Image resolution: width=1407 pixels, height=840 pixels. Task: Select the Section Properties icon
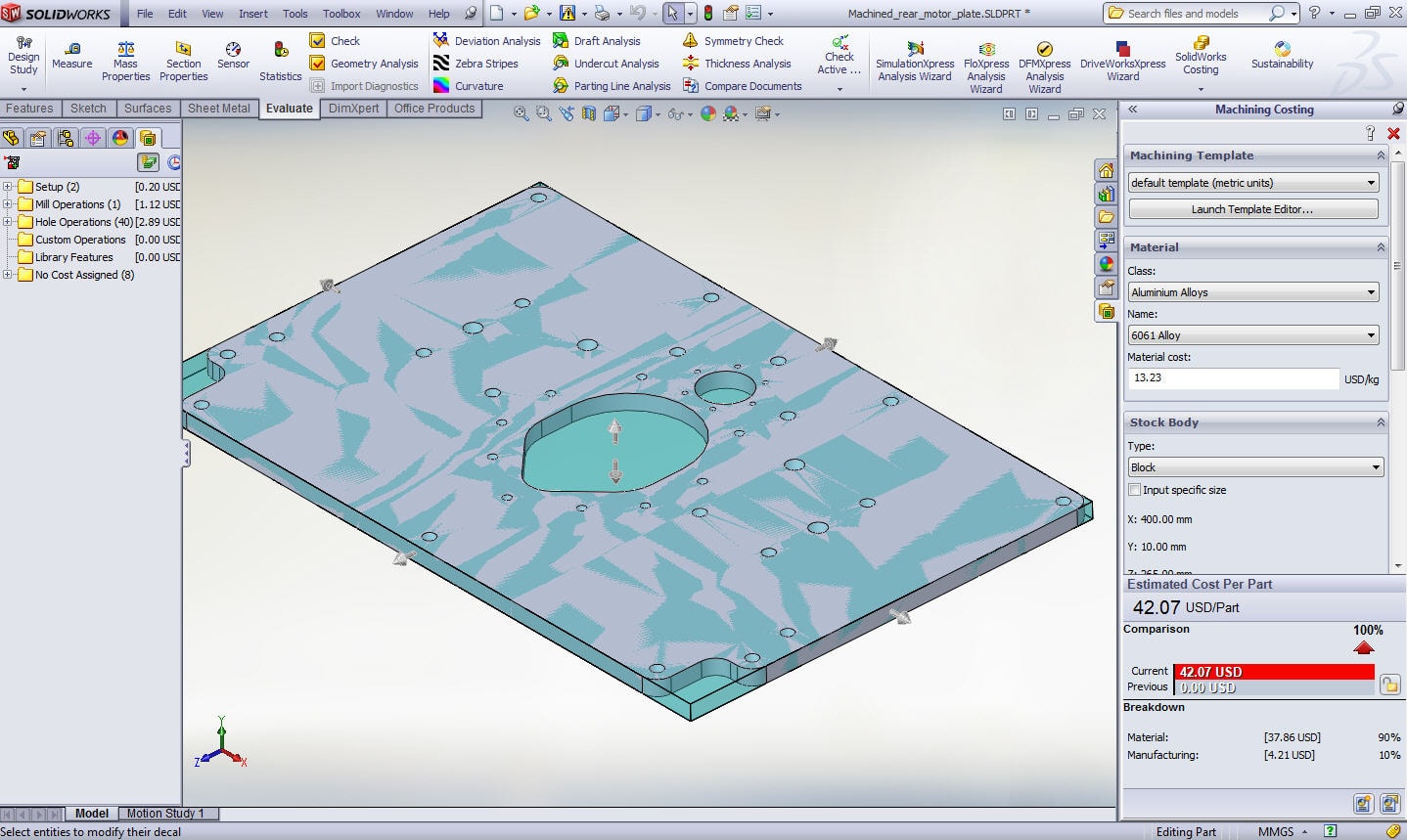(183, 49)
